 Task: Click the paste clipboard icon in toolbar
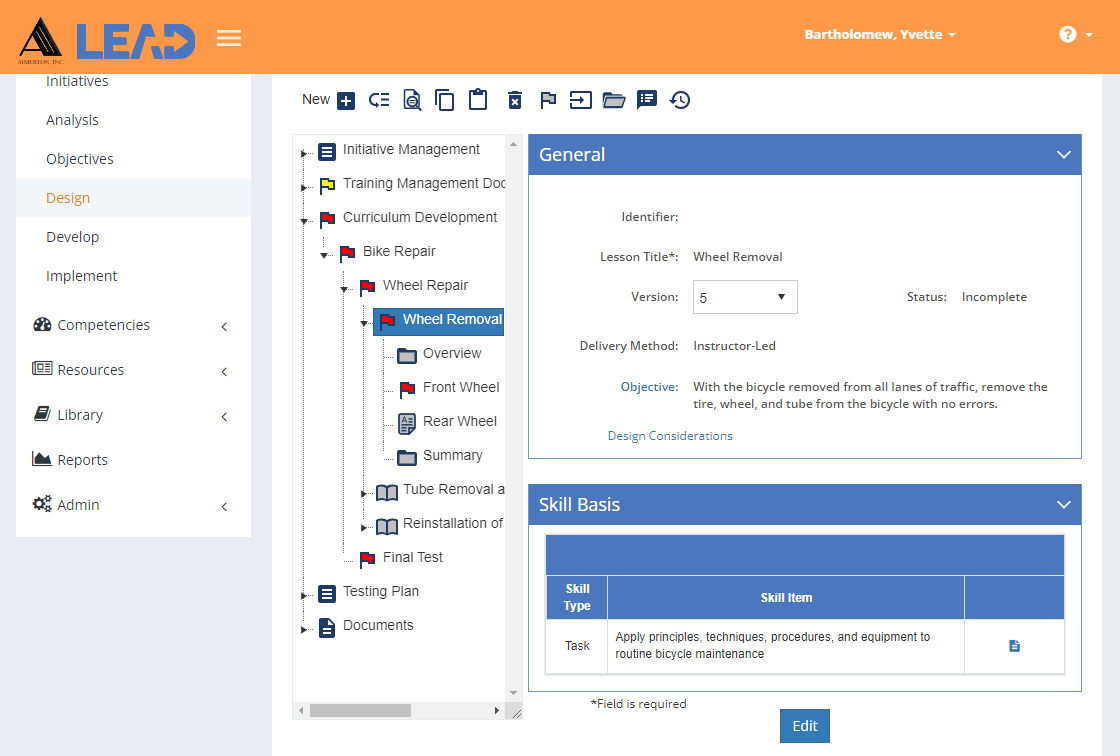coord(478,99)
